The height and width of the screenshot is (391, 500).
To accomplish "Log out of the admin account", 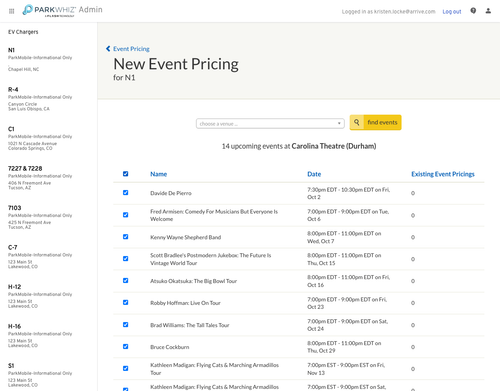I will pos(452,12).
